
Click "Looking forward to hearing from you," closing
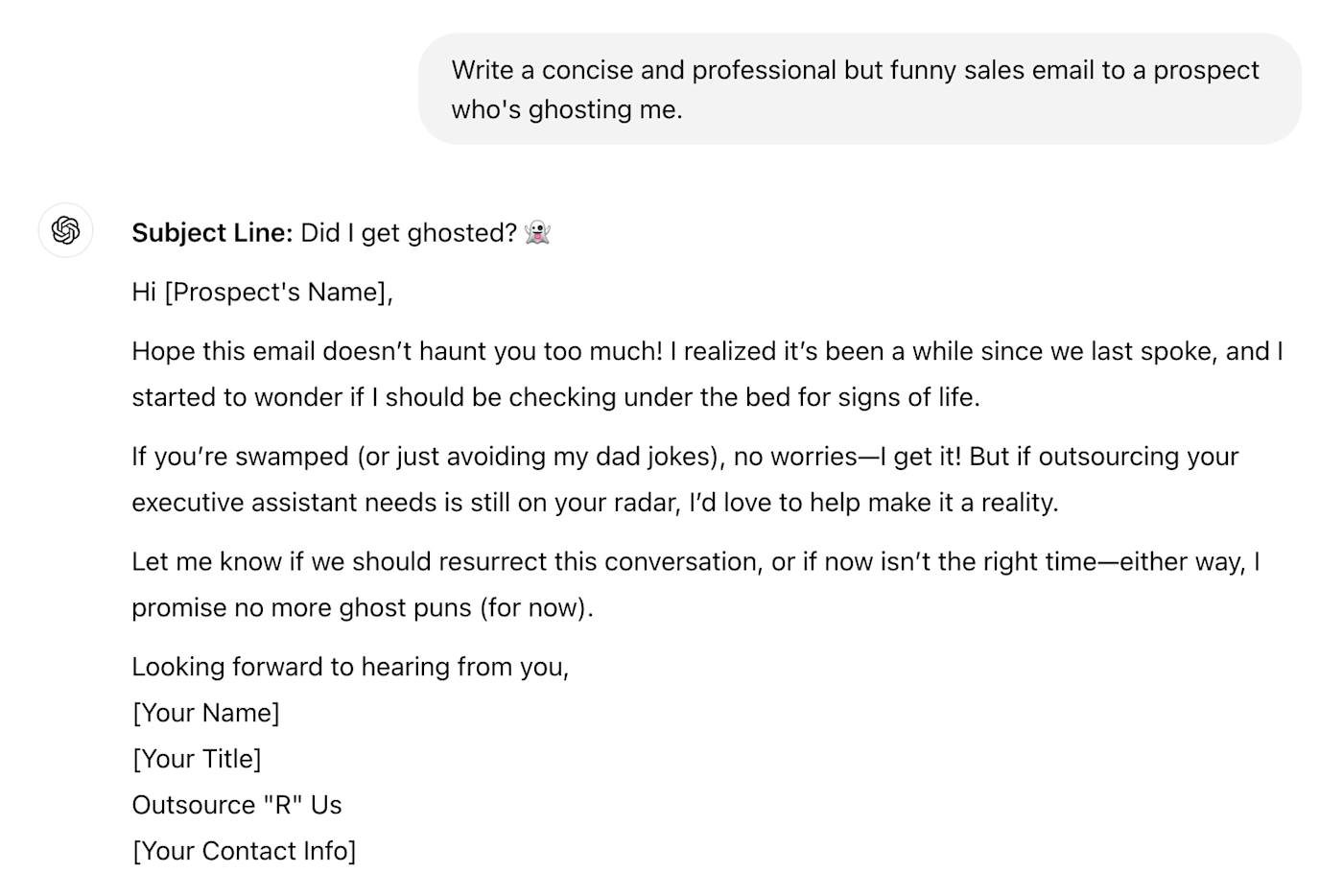[x=350, y=668]
